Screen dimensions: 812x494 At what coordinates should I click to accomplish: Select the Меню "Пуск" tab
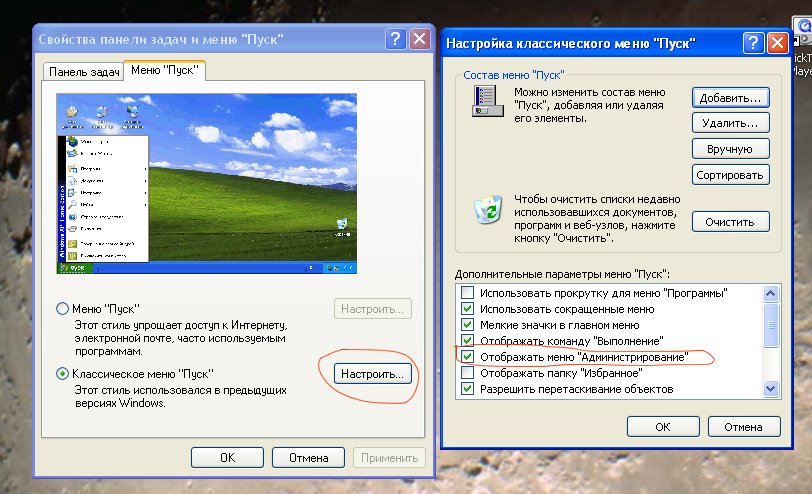click(165, 70)
